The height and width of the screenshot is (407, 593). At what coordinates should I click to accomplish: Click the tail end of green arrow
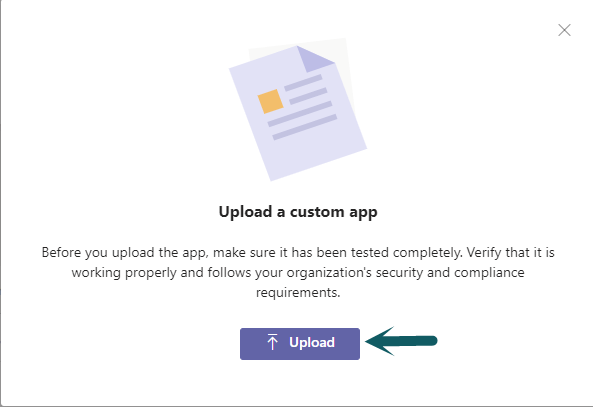(429, 341)
